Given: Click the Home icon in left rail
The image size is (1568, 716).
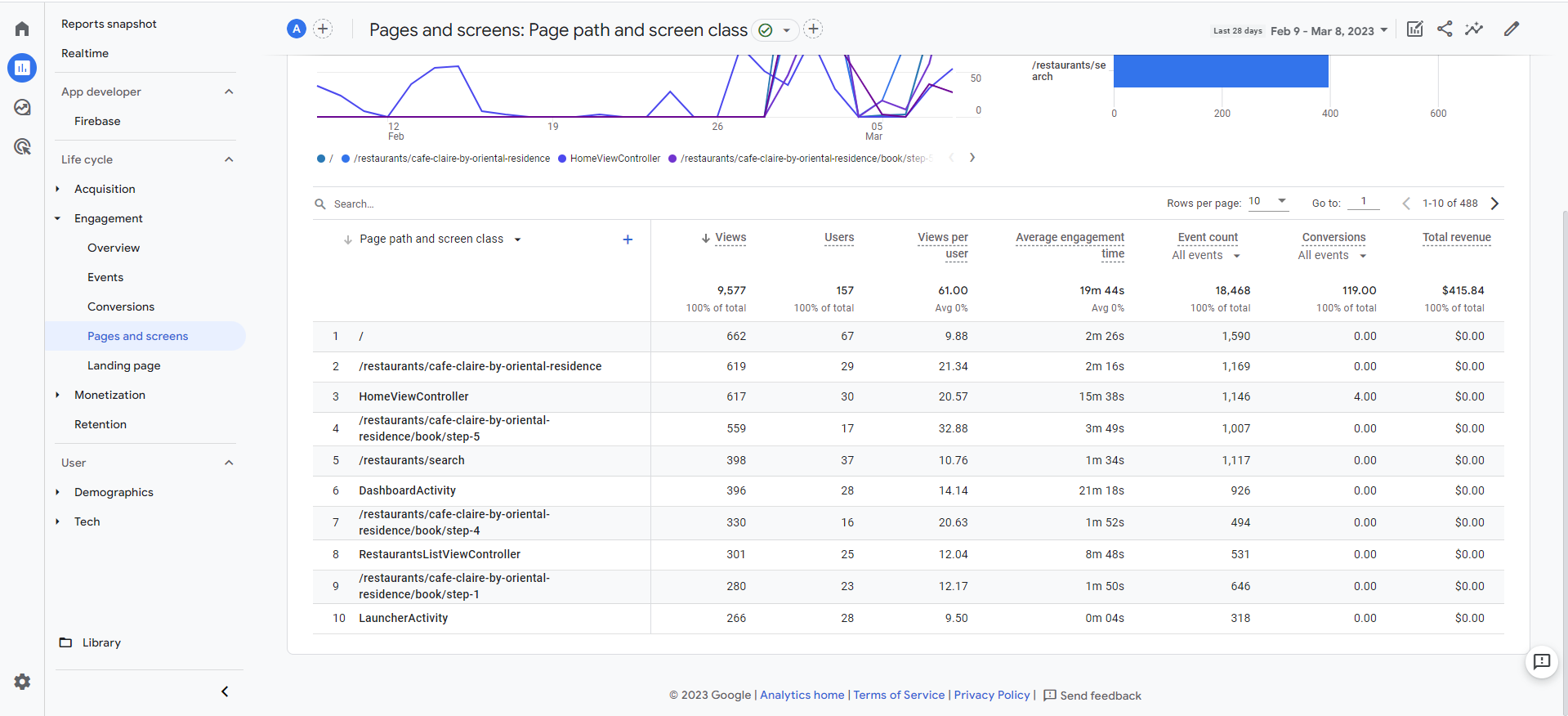Looking at the screenshot, I should click(22, 29).
